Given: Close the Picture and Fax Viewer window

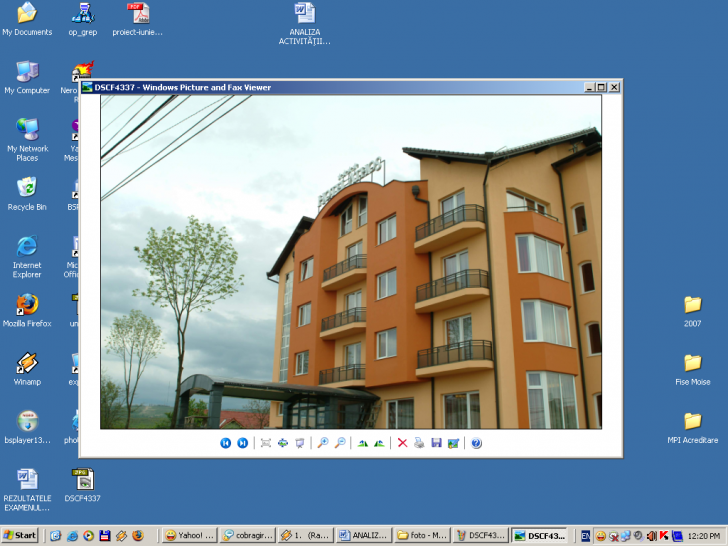Looking at the screenshot, I should pos(614,87).
